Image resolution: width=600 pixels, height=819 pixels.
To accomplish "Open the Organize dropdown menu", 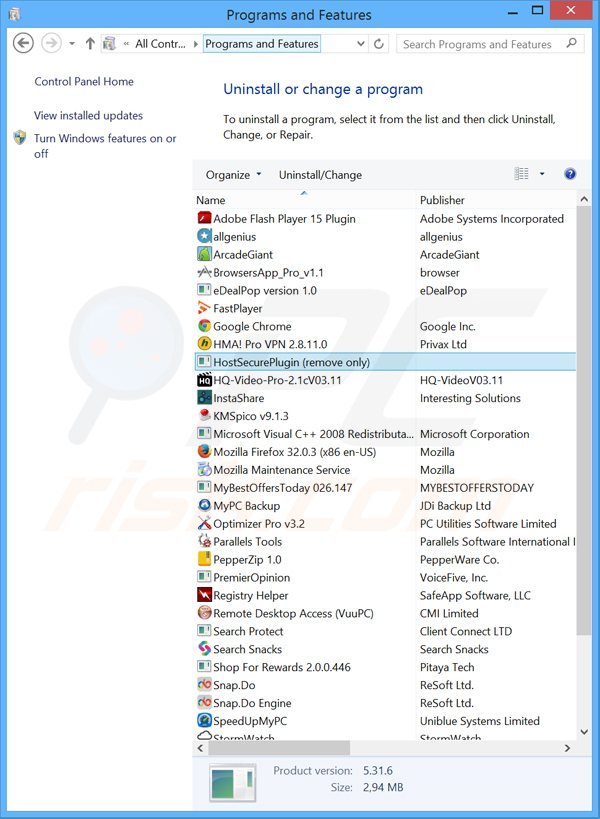I will click(x=233, y=174).
